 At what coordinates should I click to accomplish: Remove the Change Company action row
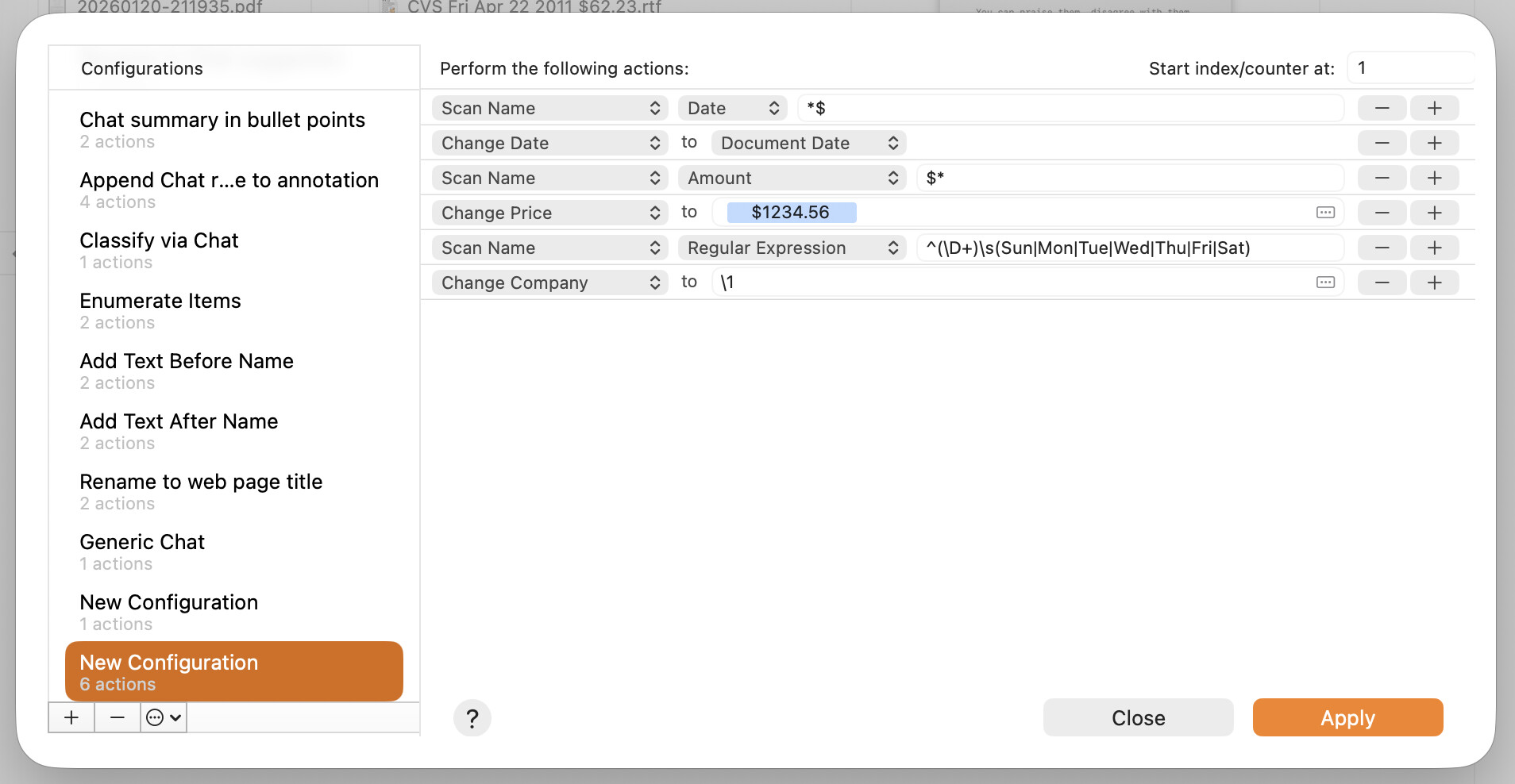coord(1382,282)
